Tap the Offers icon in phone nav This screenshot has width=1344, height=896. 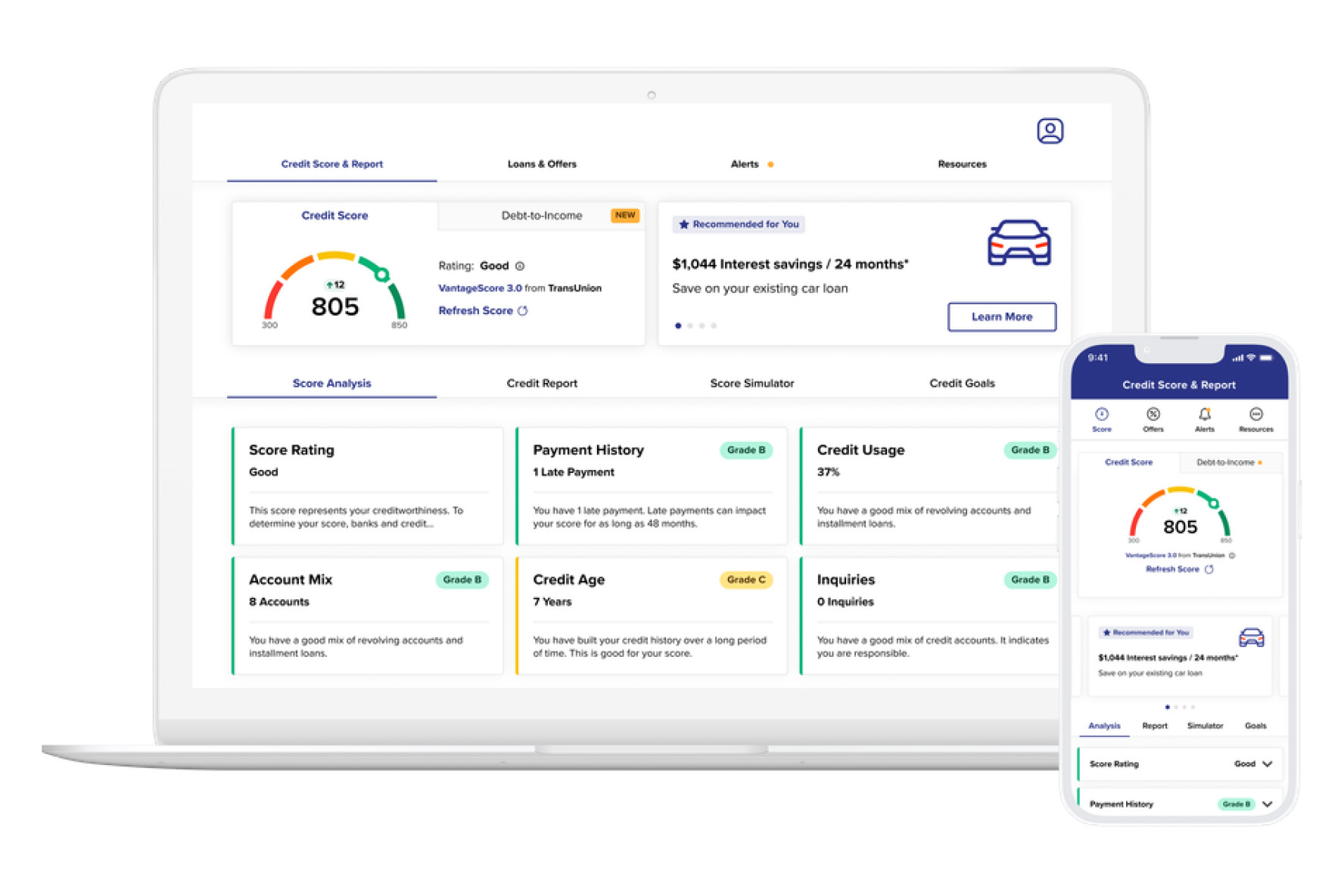(1153, 414)
